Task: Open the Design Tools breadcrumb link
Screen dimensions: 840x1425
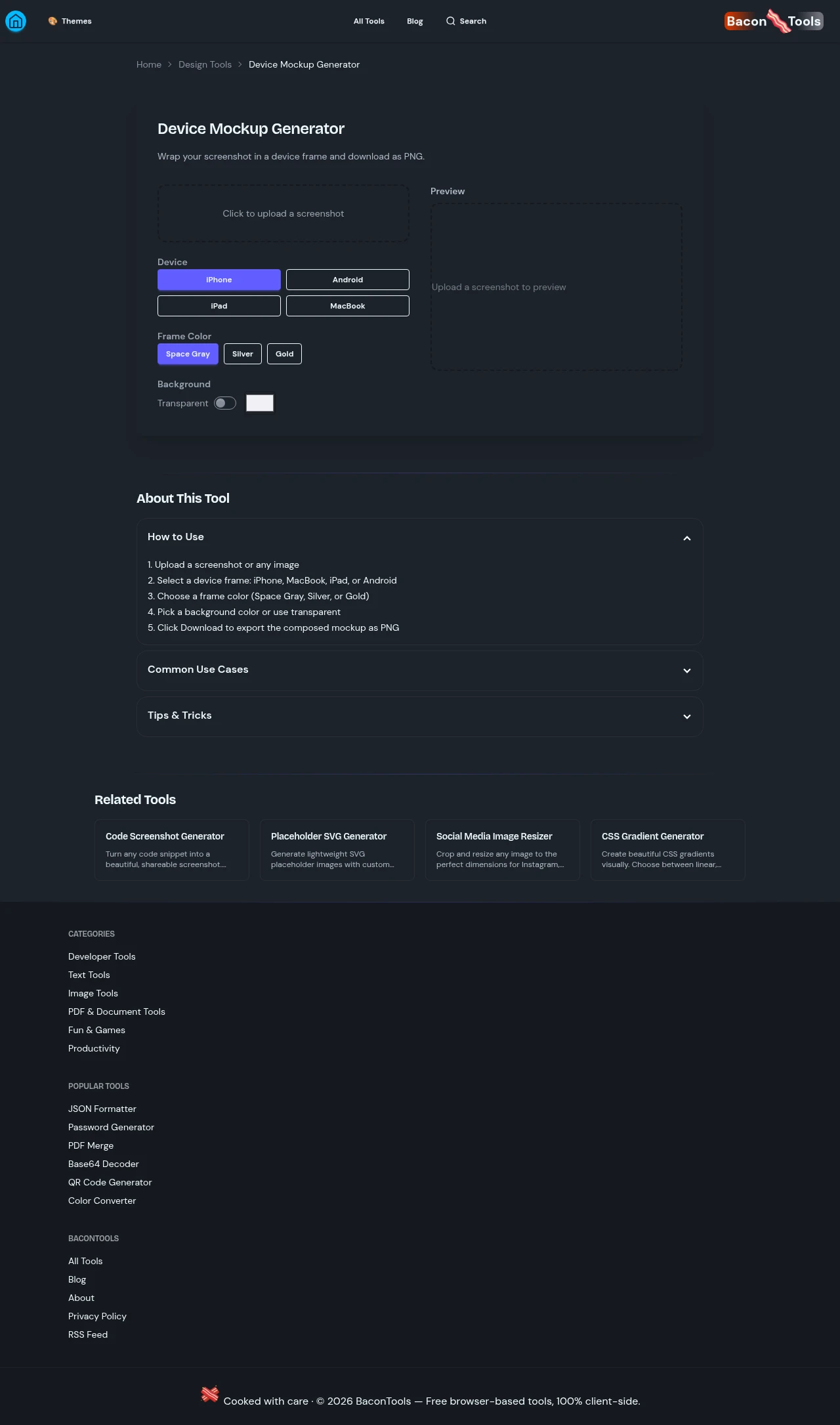Action: pos(205,64)
